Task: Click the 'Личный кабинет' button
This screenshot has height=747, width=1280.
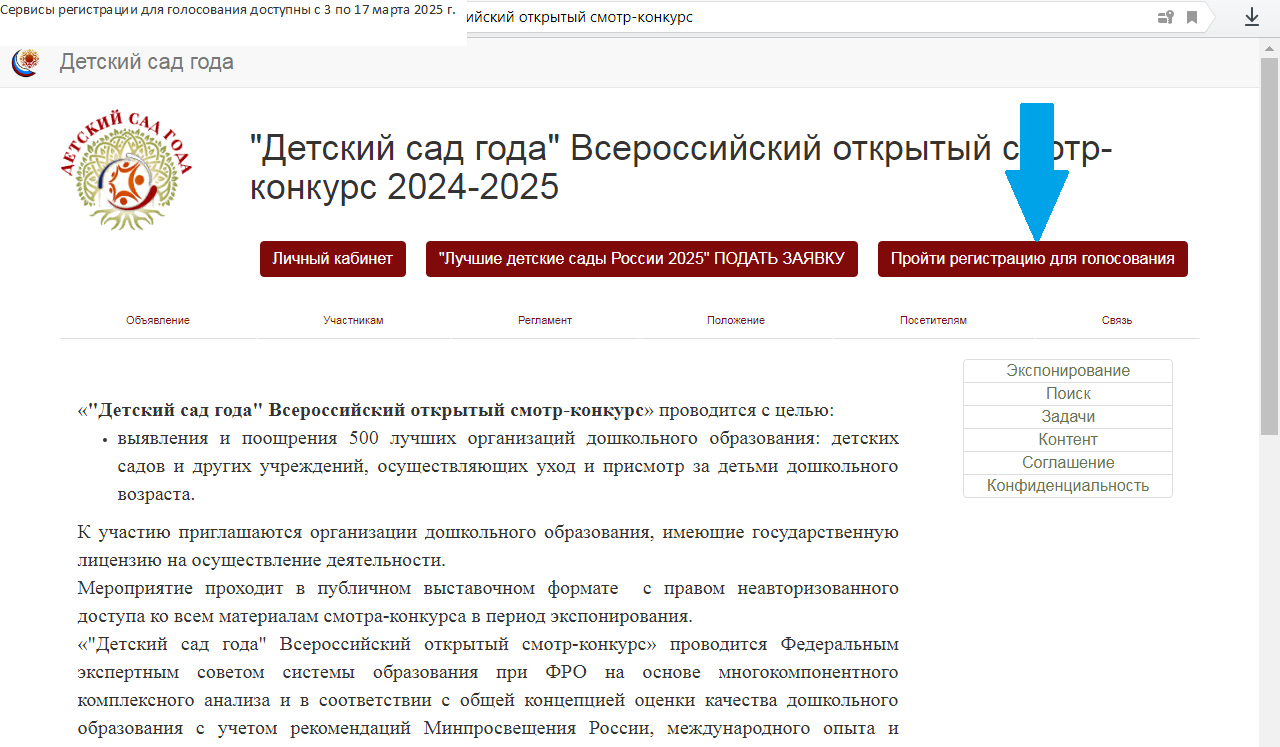Action: pos(333,259)
